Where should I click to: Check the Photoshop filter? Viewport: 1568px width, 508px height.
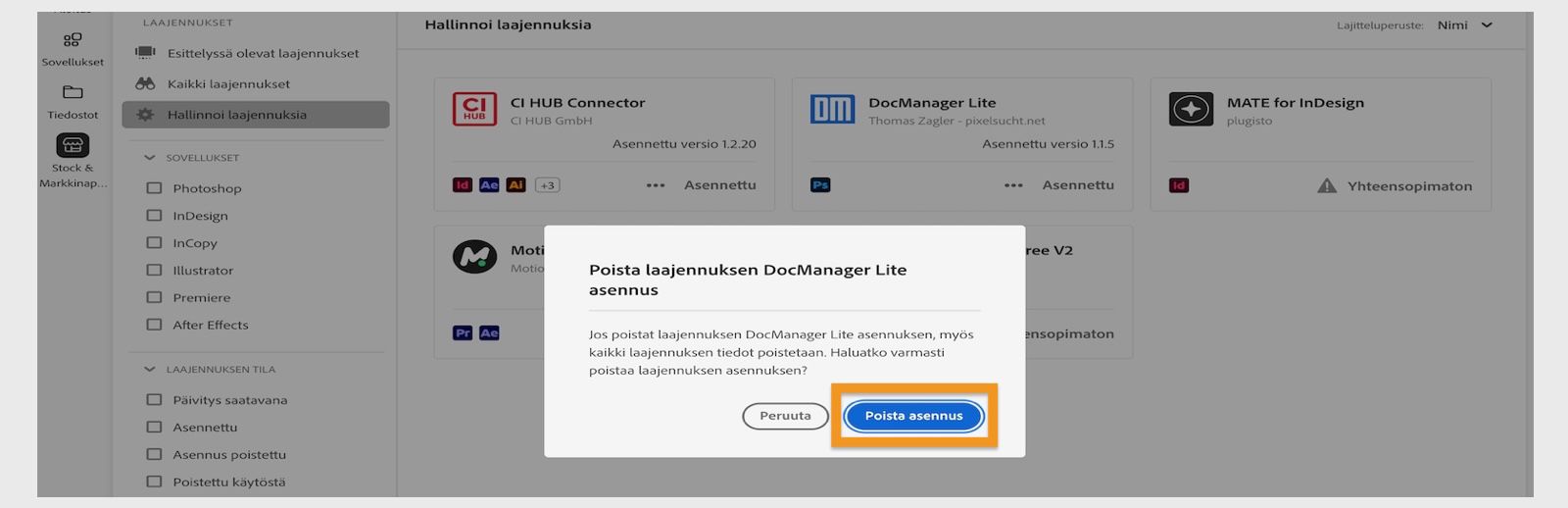click(x=154, y=188)
